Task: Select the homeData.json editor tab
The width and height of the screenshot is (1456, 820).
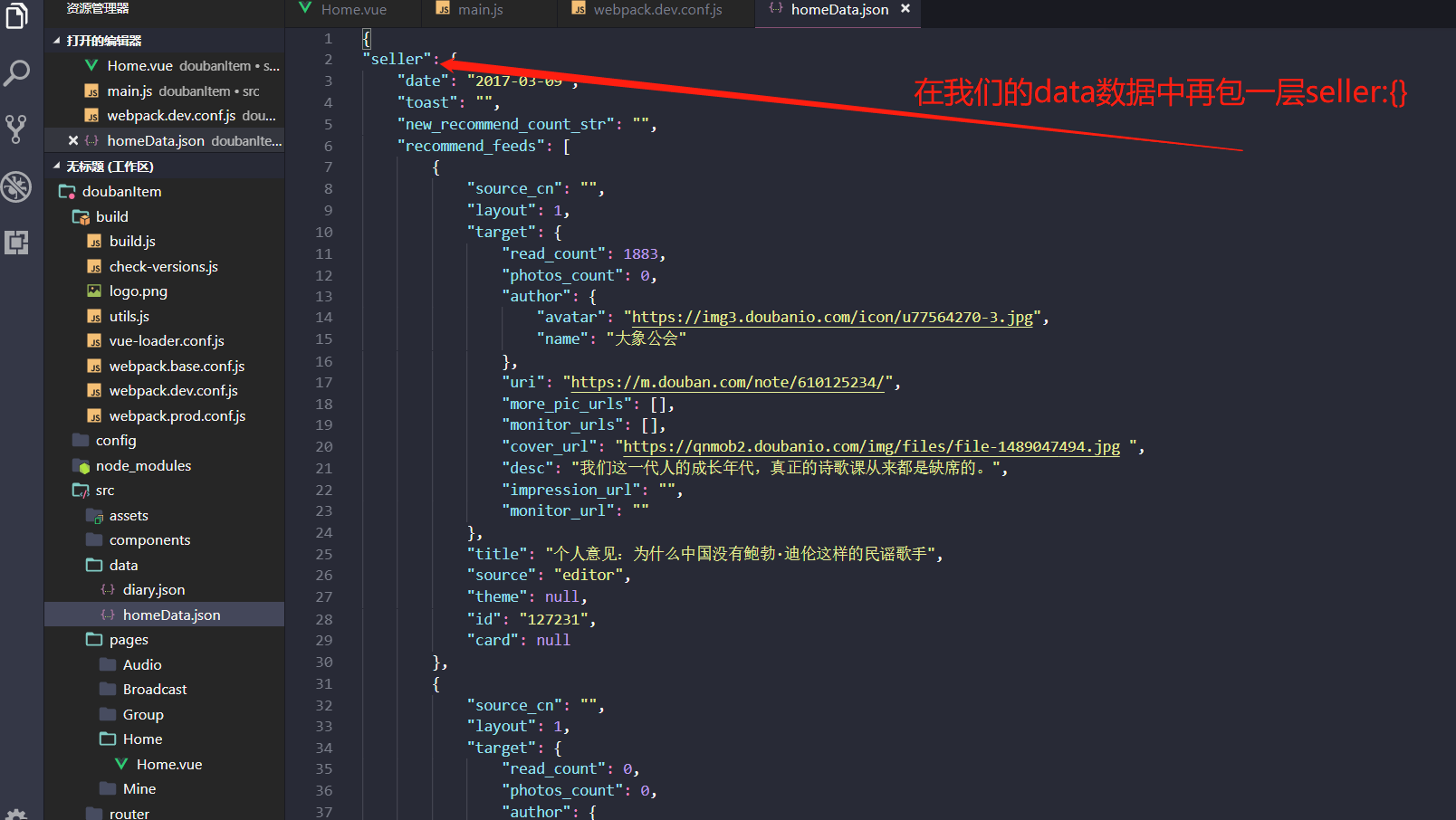Action: pos(839,9)
